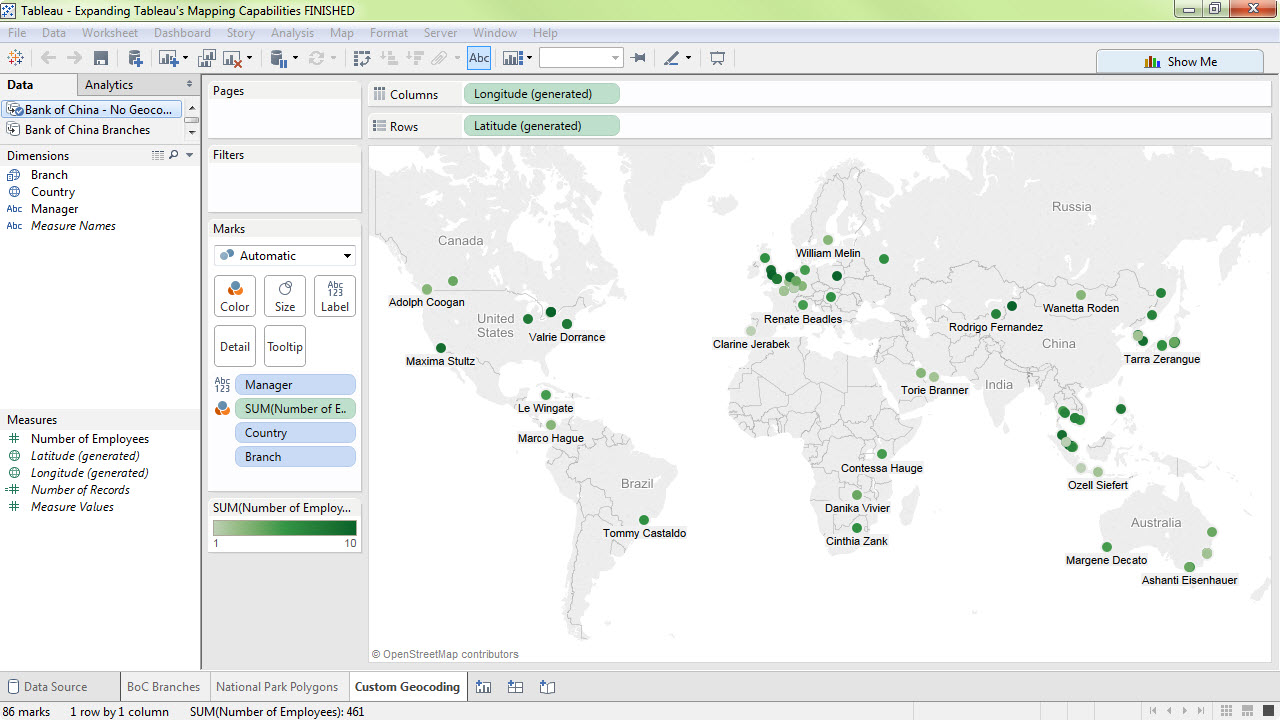Click the green employees color legend gradient
Viewport: 1280px width, 720px height.
click(x=284, y=528)
